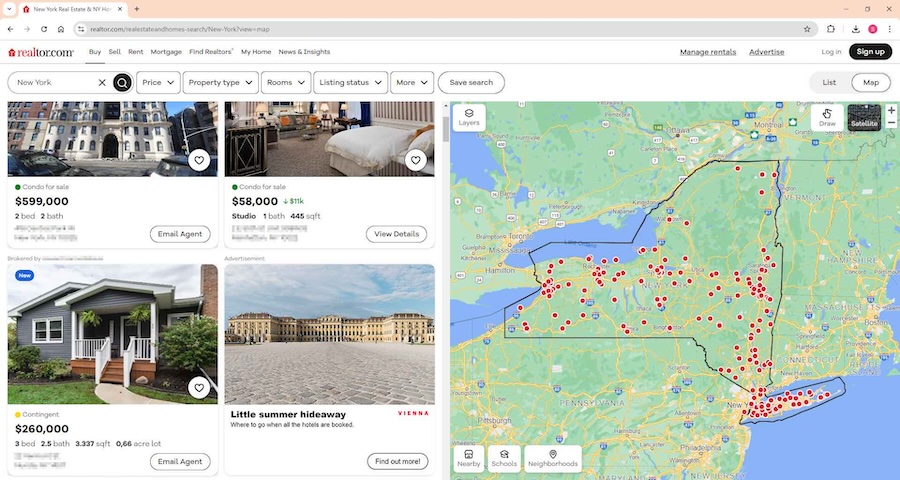Switch to Map view

tap(871, 83)
